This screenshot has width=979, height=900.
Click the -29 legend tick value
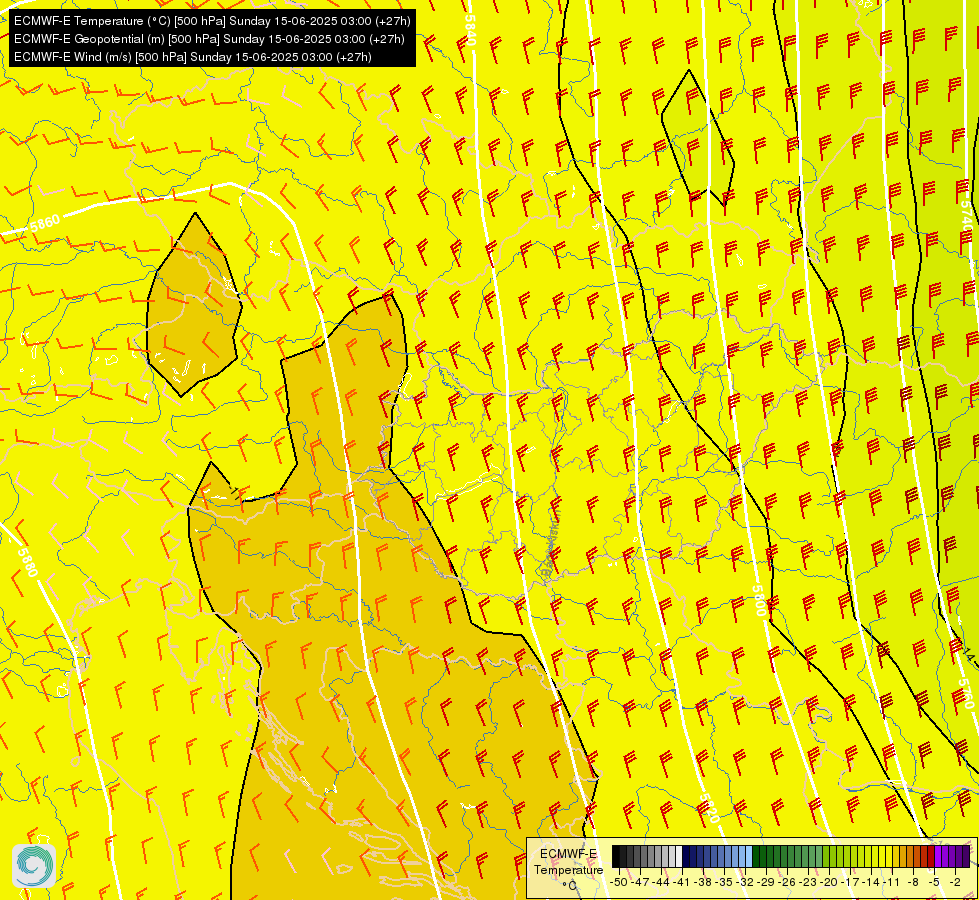(x=767, y=882)
